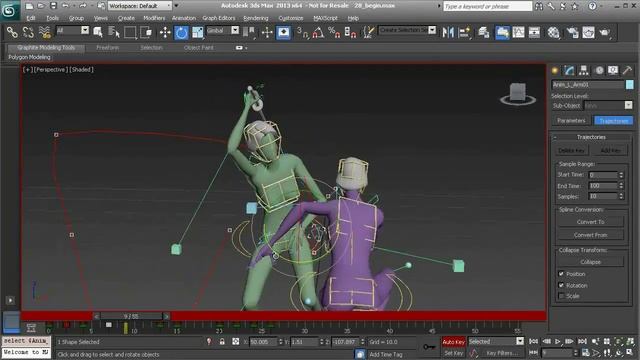Click the Use Pivot Point Center icon
640x360 pixels.
point(248,32)
